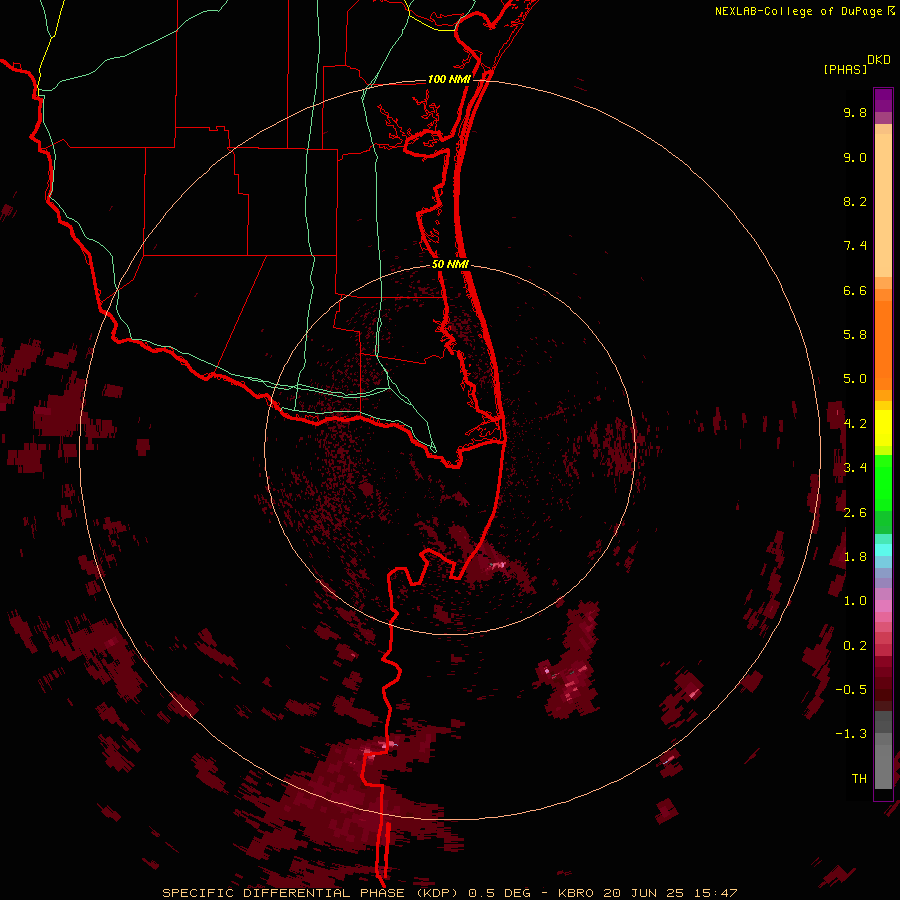
Task: Click the 7.4 value on the legend
Action: pos(855,246)
